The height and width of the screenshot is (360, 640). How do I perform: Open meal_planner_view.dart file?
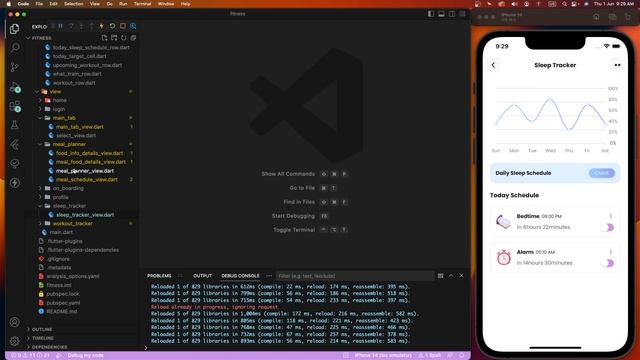pyautogui.click(x=85, y=171)
